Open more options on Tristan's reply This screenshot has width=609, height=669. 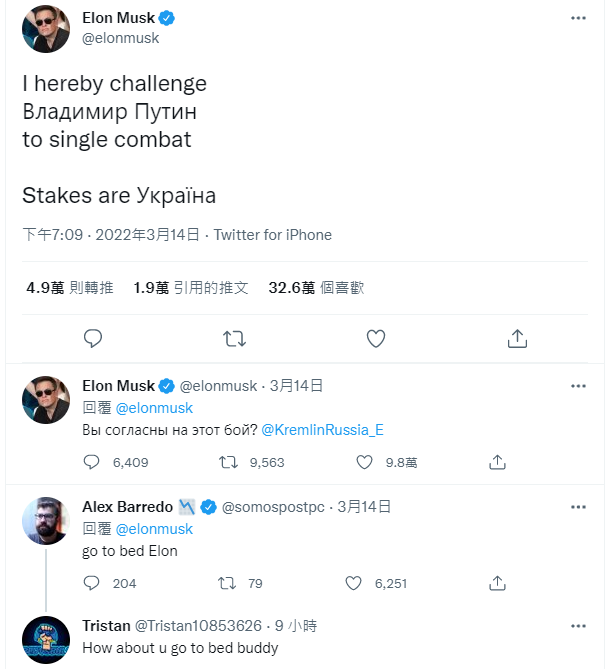tap(578, 626)
